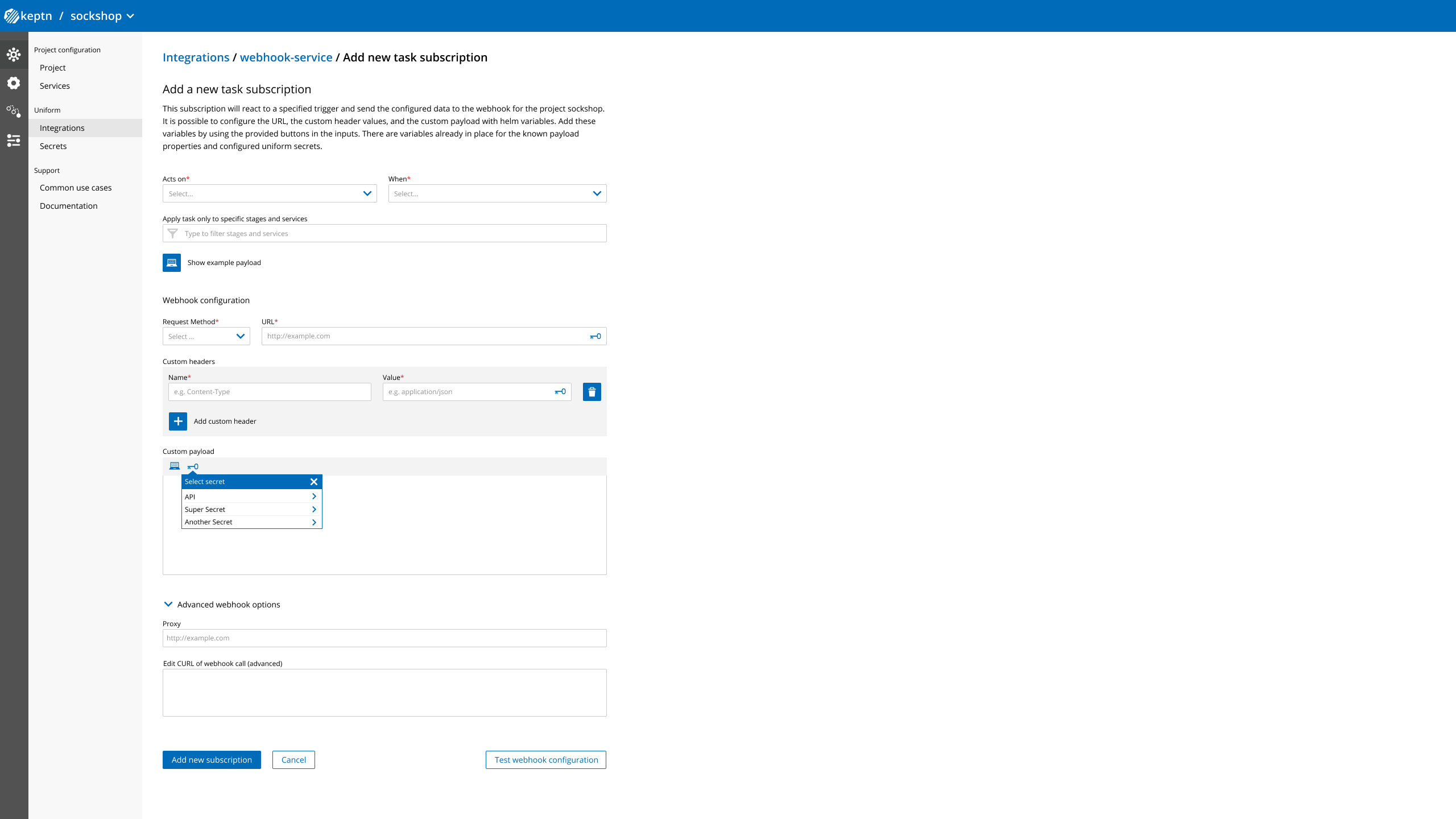Image resolution: width=1456 pixels, height=819 pixels.
Task: Switch to the Secrets page
Action: [x=53, y=146]
